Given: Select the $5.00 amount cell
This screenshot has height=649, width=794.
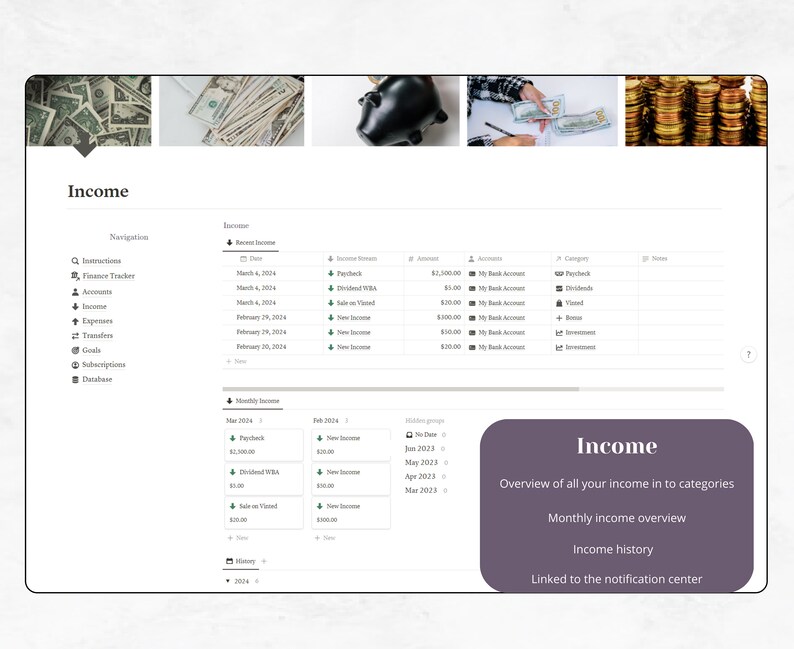Looking at the screenshot, I should (x=434, y=288).
